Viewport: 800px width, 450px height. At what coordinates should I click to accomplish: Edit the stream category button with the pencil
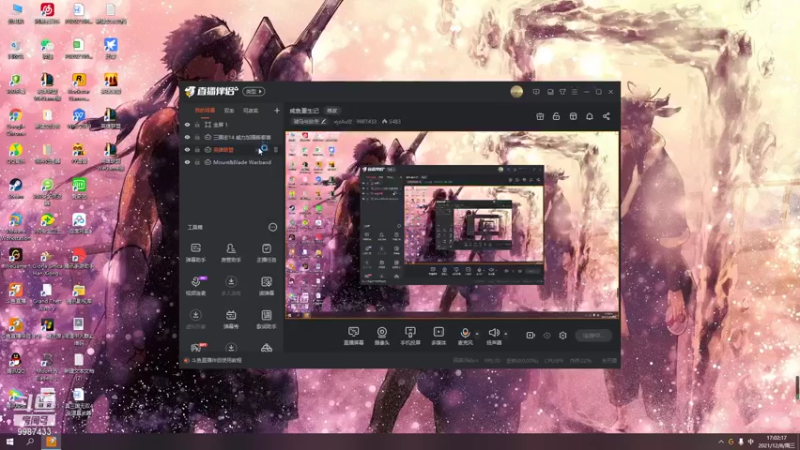[x=309, y=121]
